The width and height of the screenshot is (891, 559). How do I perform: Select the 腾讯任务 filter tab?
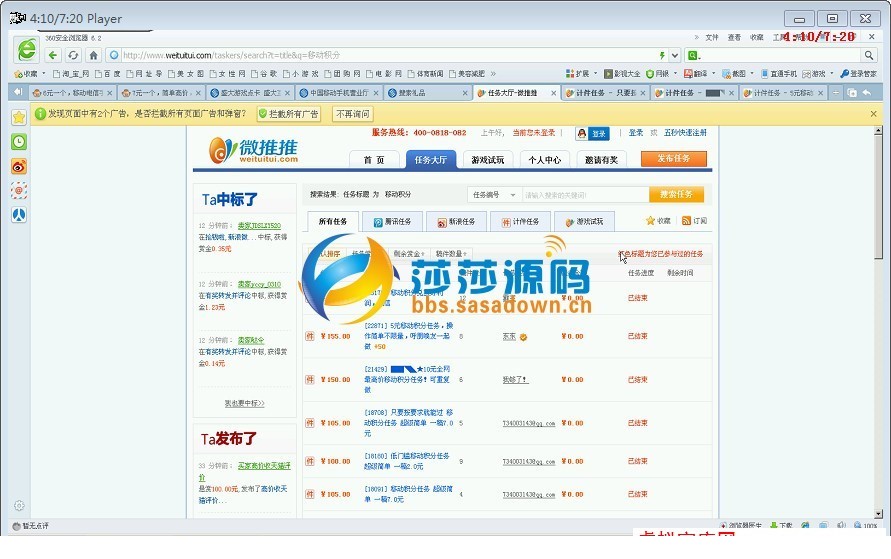[x=392, y=222]
